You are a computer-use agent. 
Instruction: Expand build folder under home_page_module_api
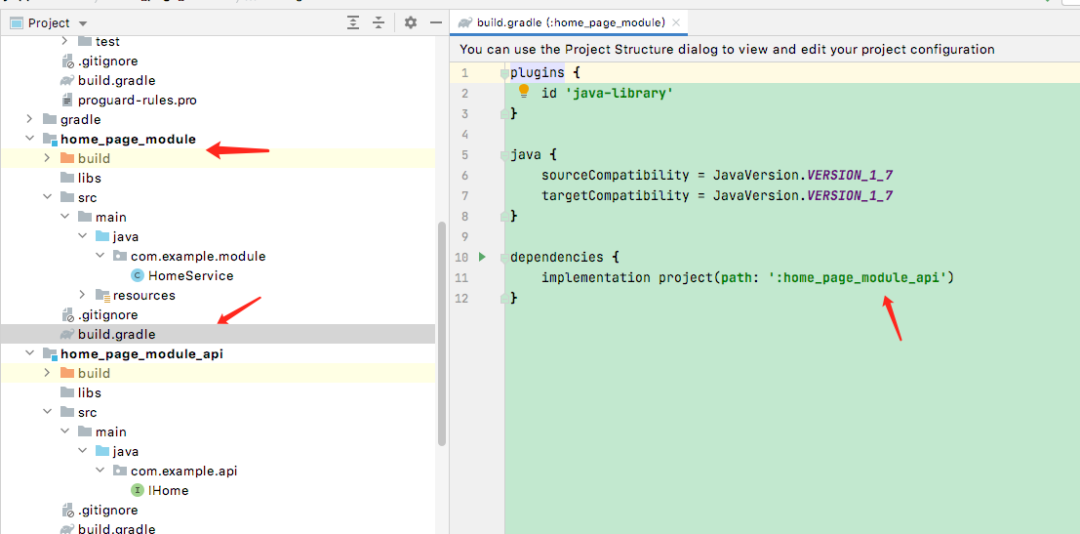tap(48, 373)
